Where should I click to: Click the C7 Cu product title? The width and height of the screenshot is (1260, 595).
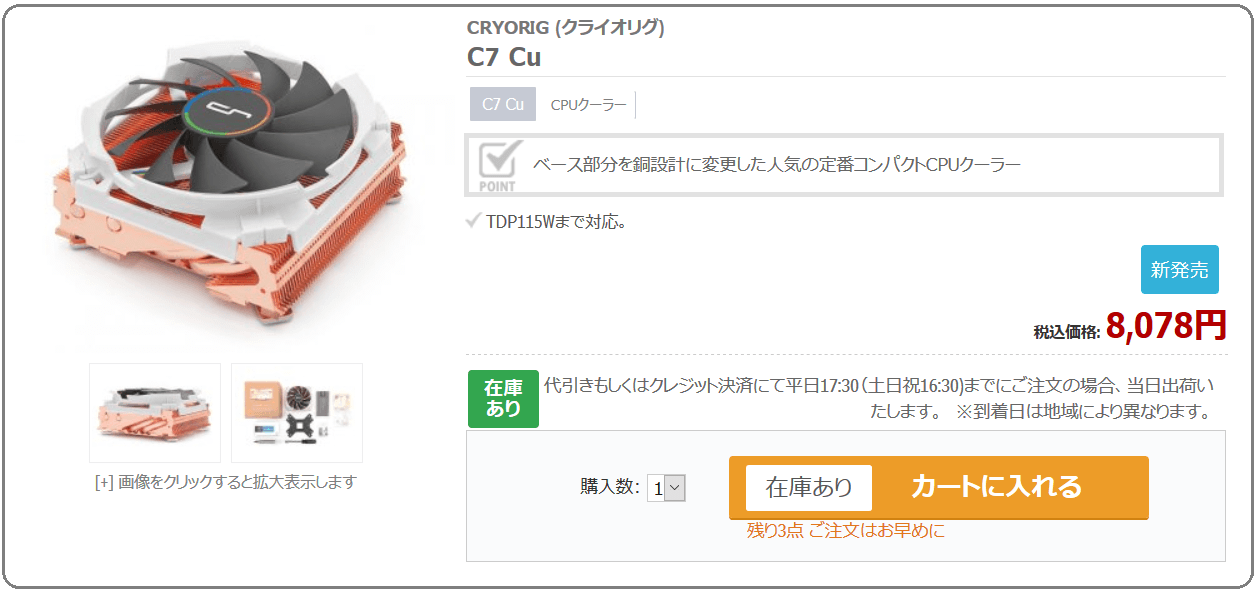tap(504, 57)
